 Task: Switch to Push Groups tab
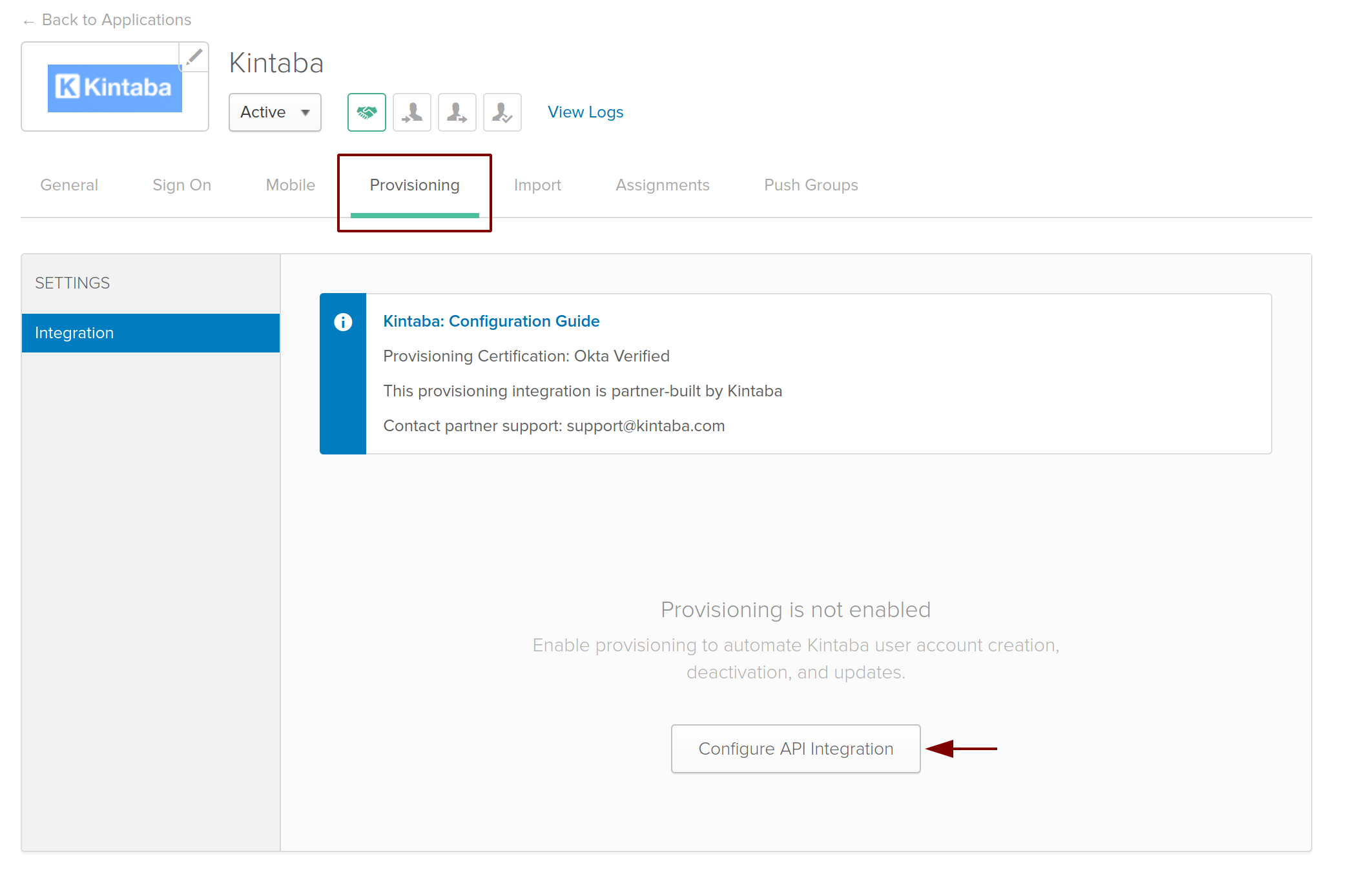coord(811,185)
